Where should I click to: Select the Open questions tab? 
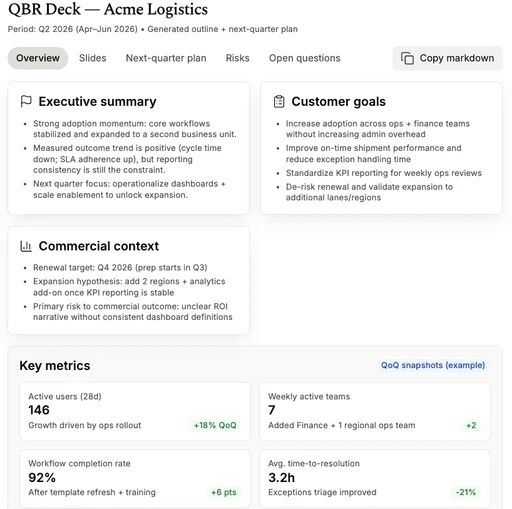click(x=305, y=58)
